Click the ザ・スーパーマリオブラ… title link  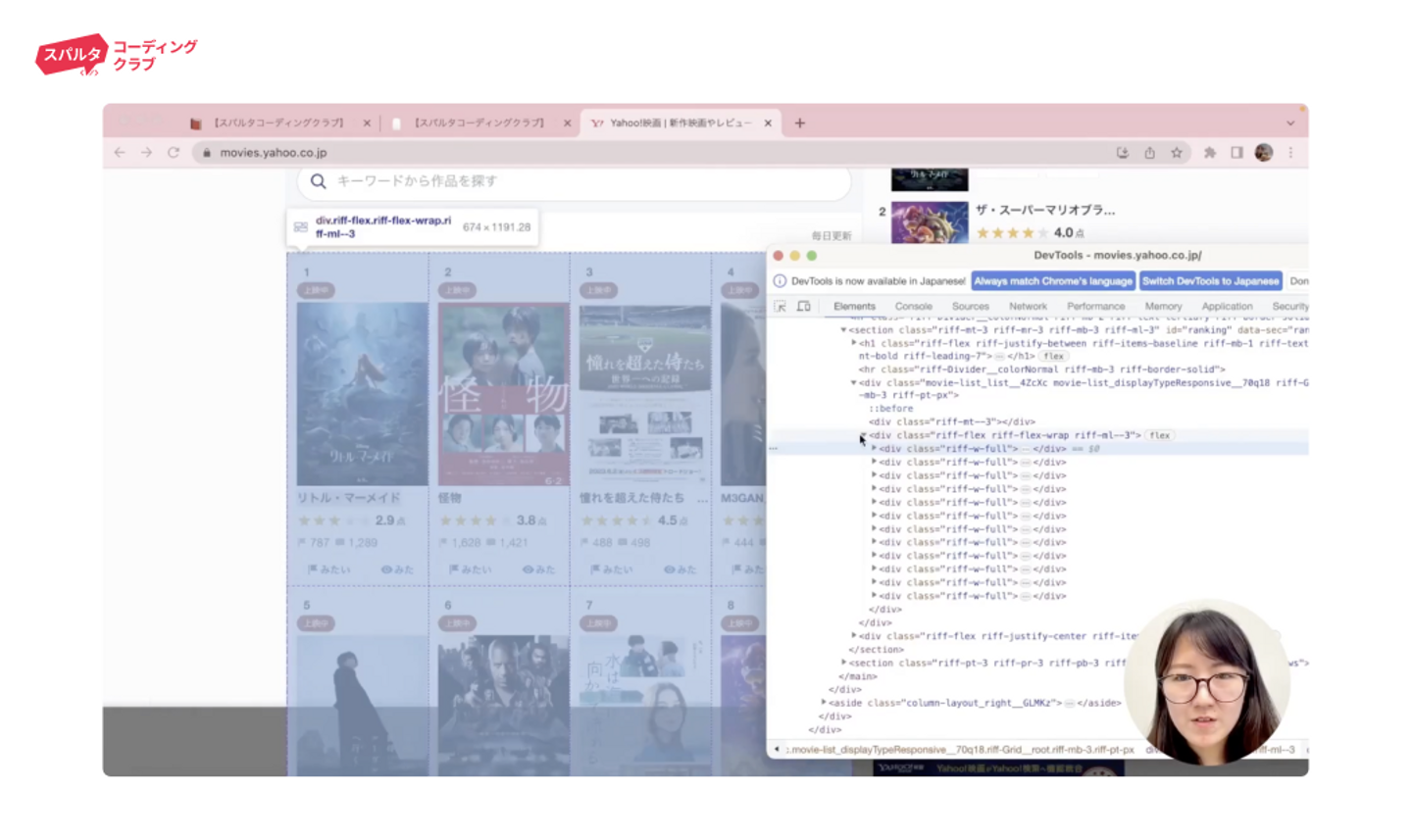pos(1045,210)
